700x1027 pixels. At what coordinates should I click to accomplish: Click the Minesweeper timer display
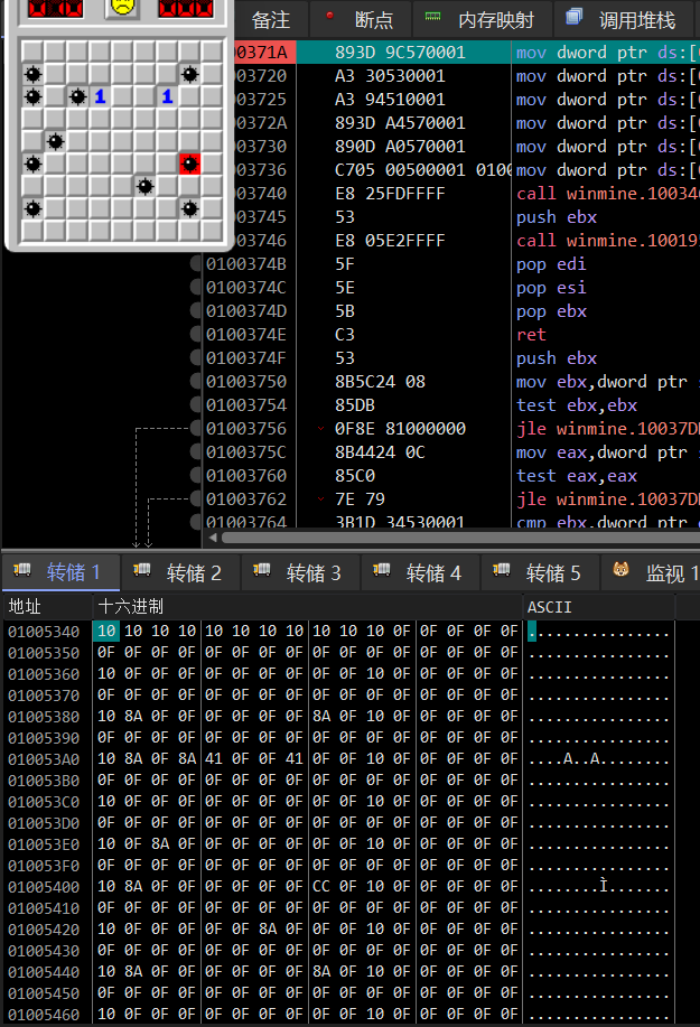(x=186, y=8)
